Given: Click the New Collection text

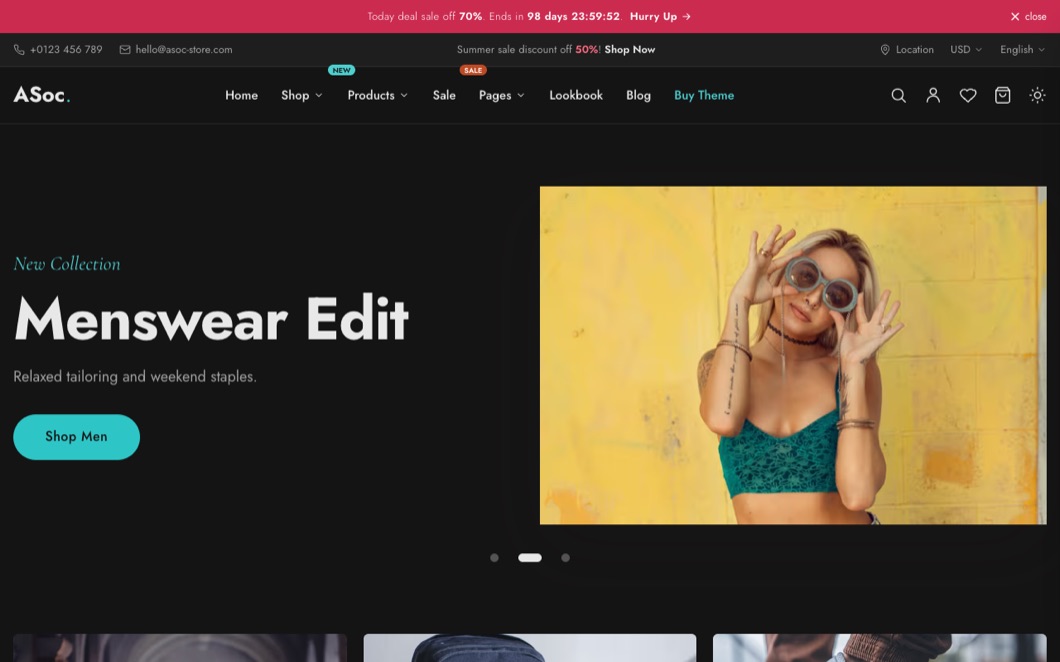Looking at the screenshot, I should tap(67, 264).
